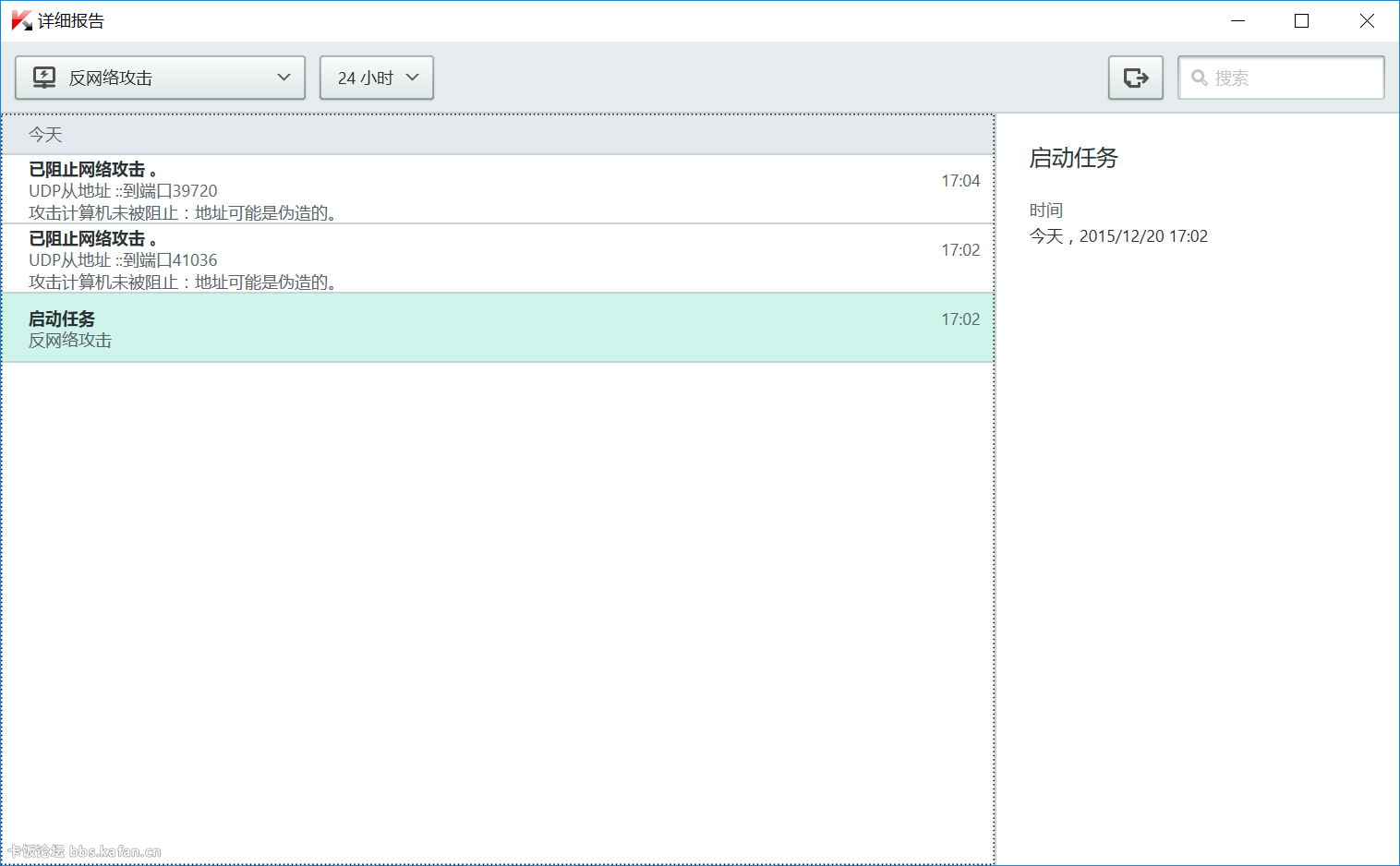
Task: Maximize the 详细报告 window
Action: coord(1301,20)
